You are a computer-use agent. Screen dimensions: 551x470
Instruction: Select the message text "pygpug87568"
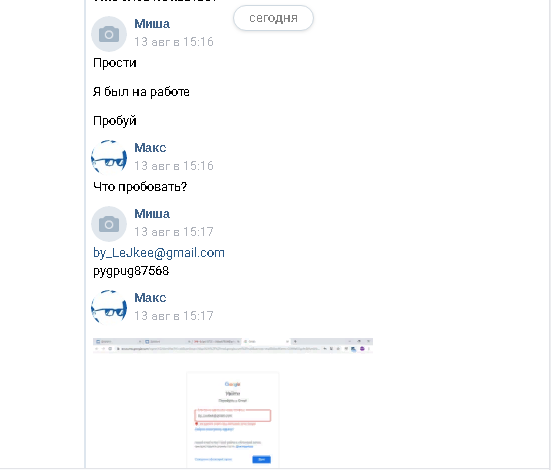pyautogui.click(x=131, y=271)
